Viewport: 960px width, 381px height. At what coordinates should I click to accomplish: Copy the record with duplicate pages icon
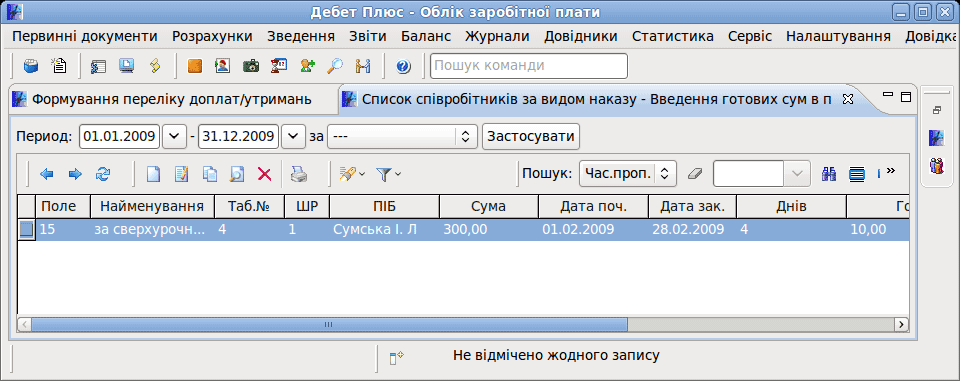(x=209, y=175)
